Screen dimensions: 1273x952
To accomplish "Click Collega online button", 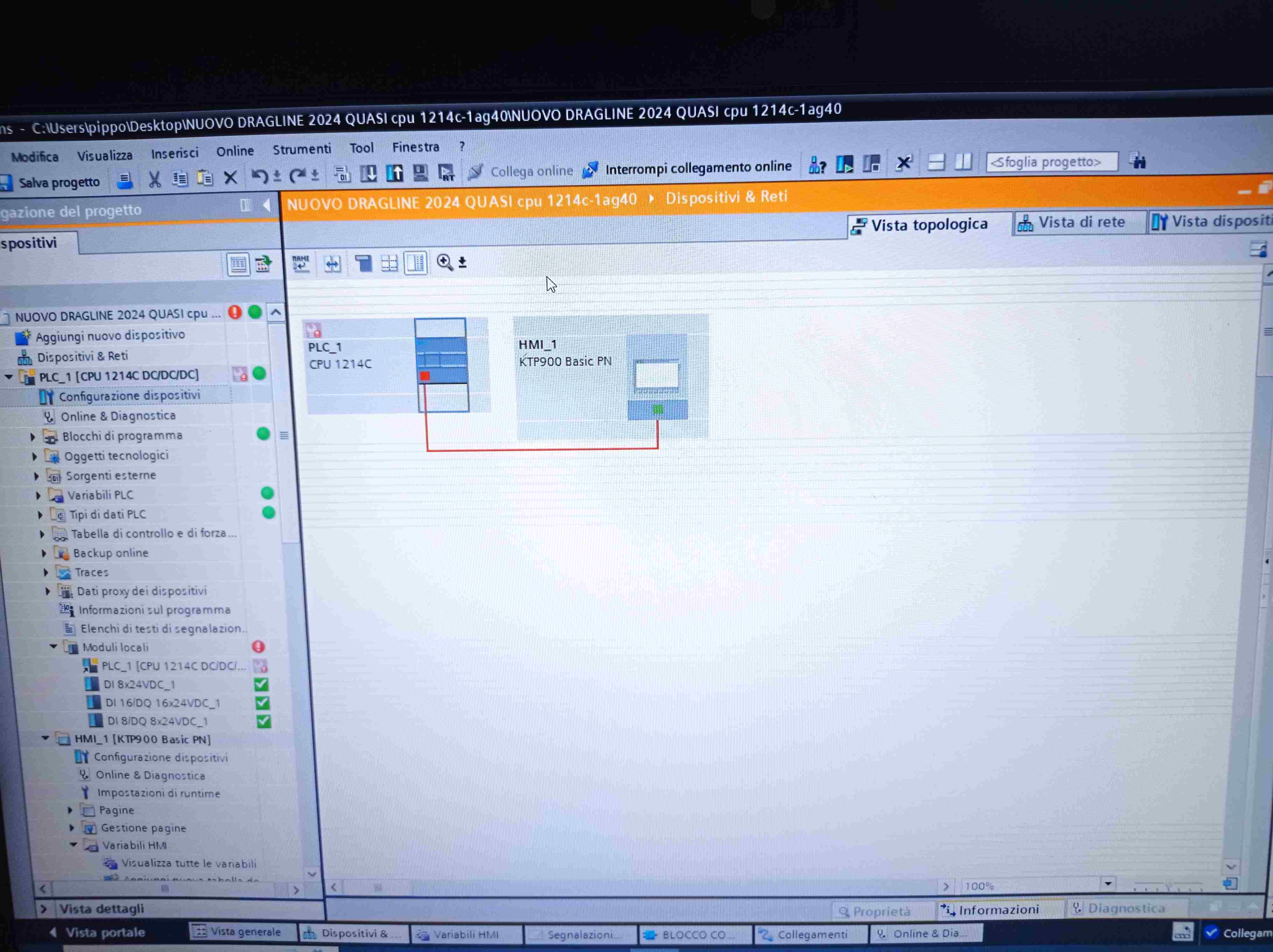I will [x=521, y=171].
